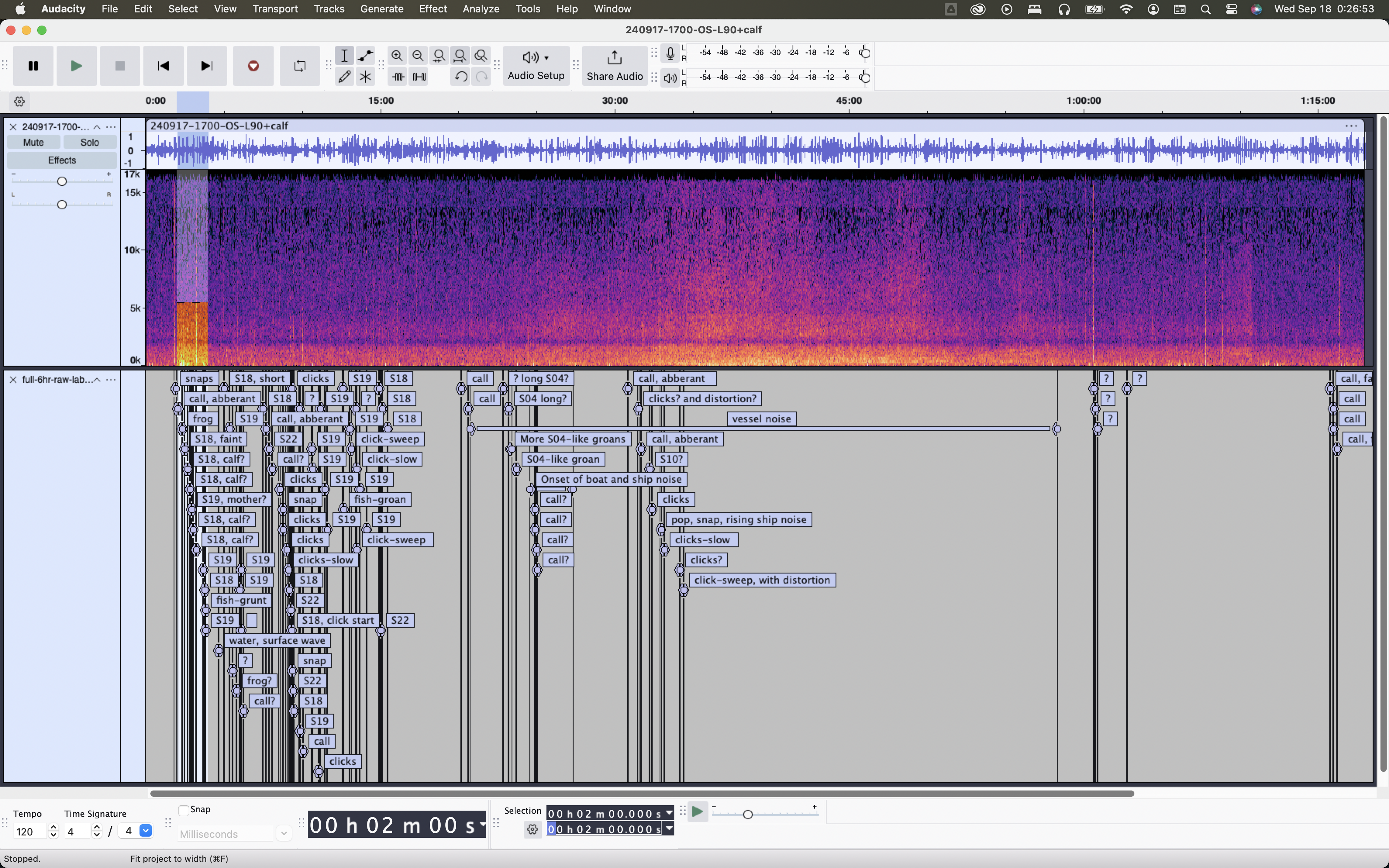Select the Draw pencil tool
Image resolution: width=1389 pixels, height=868 pixels.
pos(345,76)
